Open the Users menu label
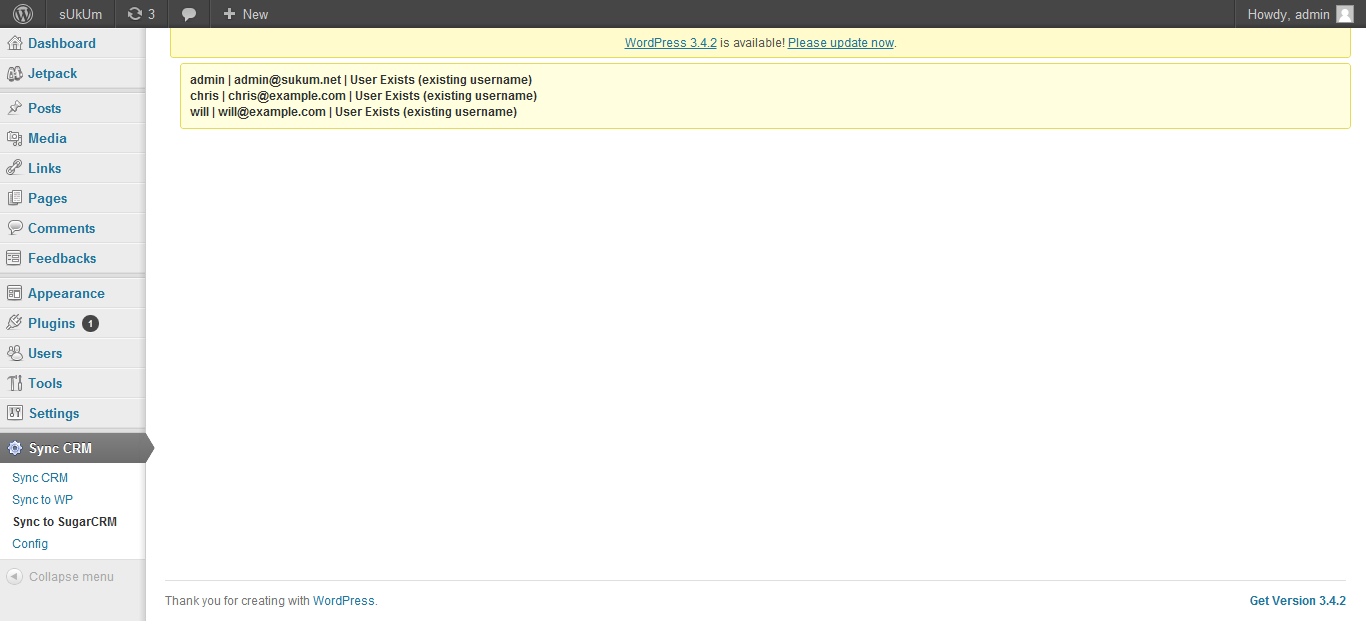Image resolution: width=1366 pixels, height=621 pixels. click(45, 353)
